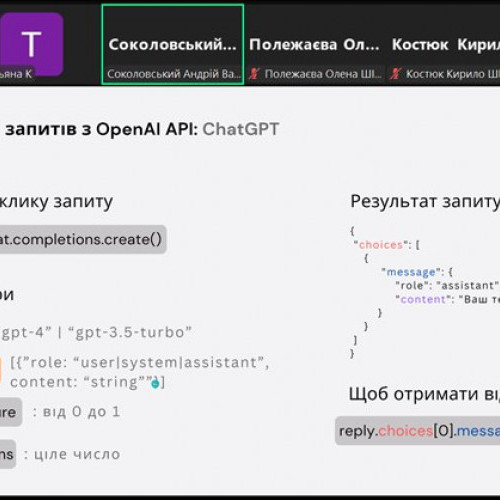Click the "message" key in the JSON result
The height and width of the screenshot is (500, 500).
point(411,272)
